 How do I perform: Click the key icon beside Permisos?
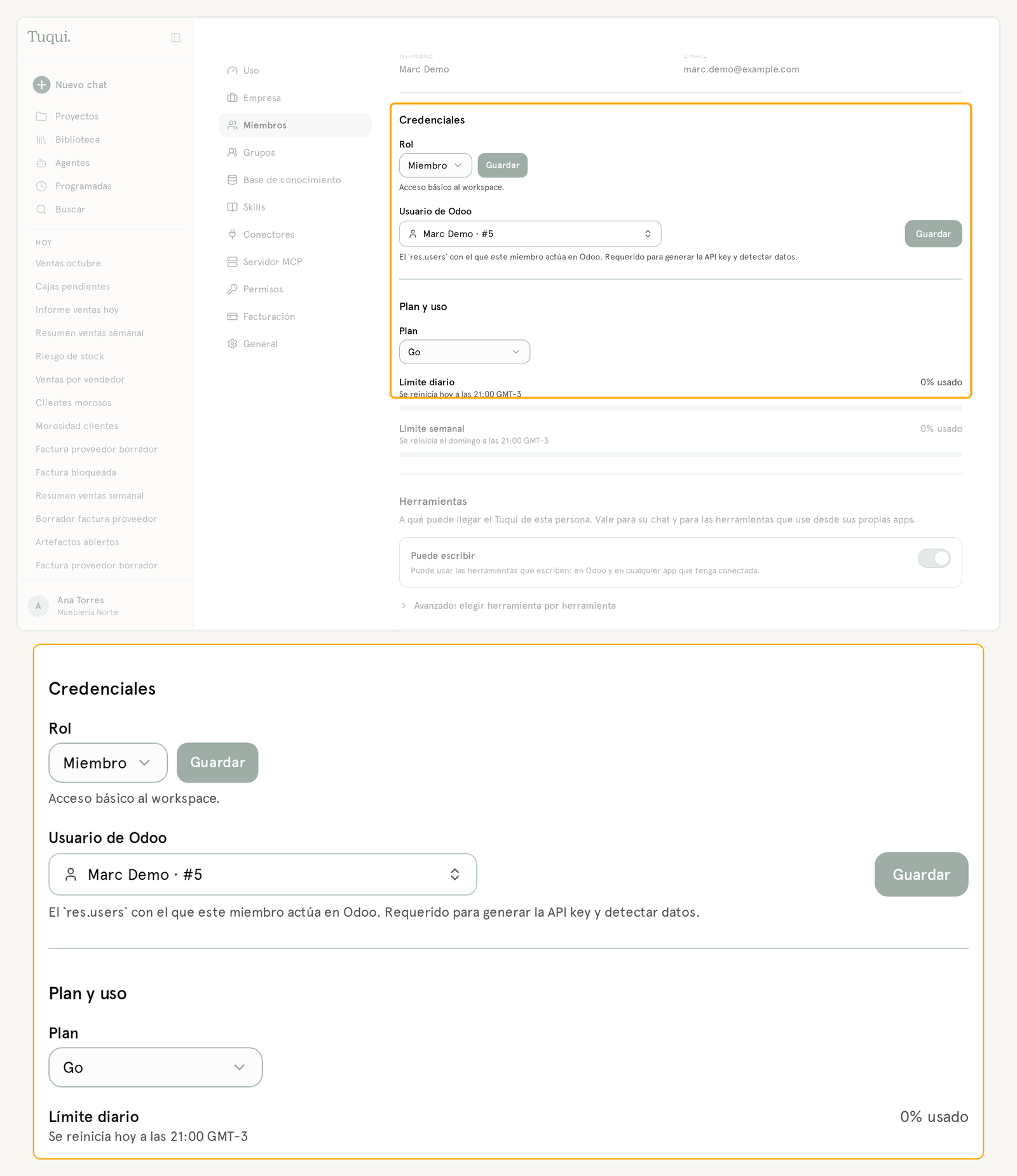232,289
